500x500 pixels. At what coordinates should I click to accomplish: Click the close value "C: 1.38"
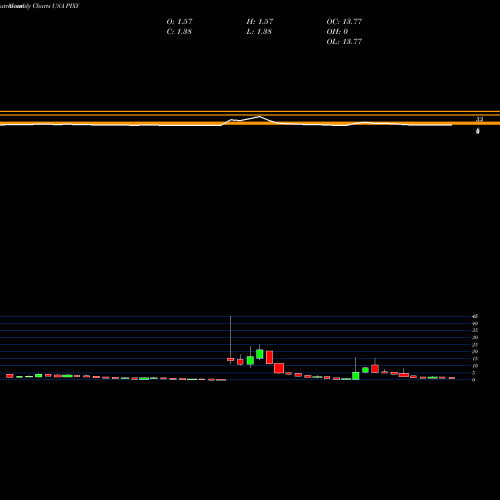tap(179, 32)
